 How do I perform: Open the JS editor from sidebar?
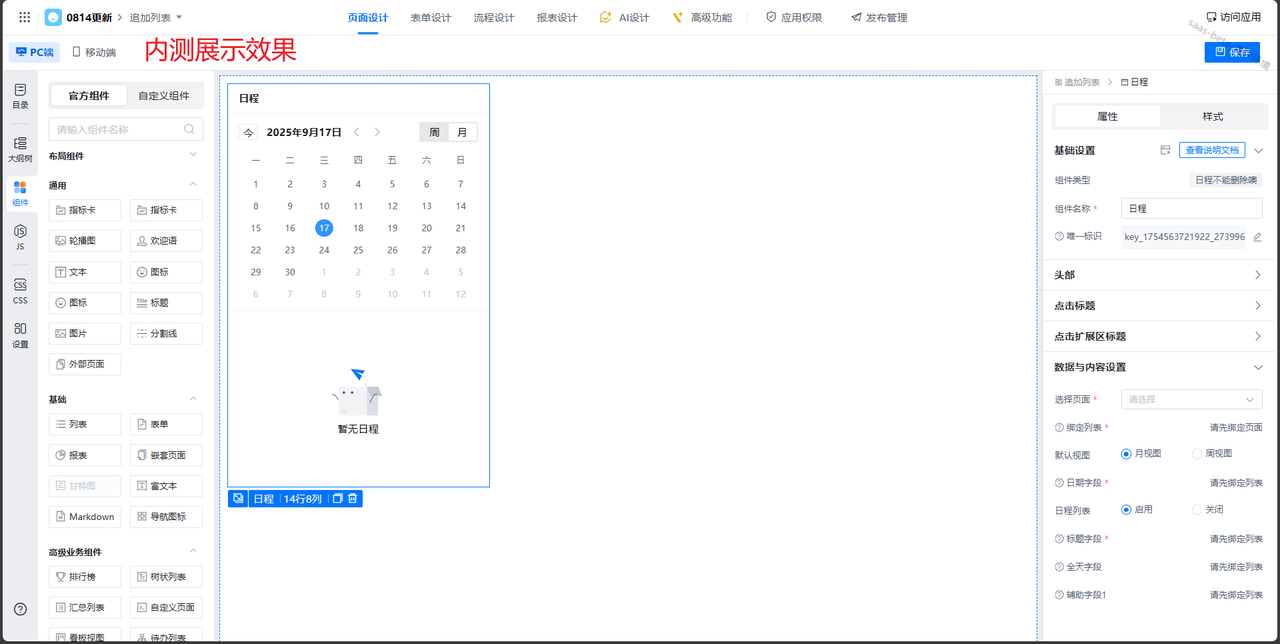click(20, 237)
